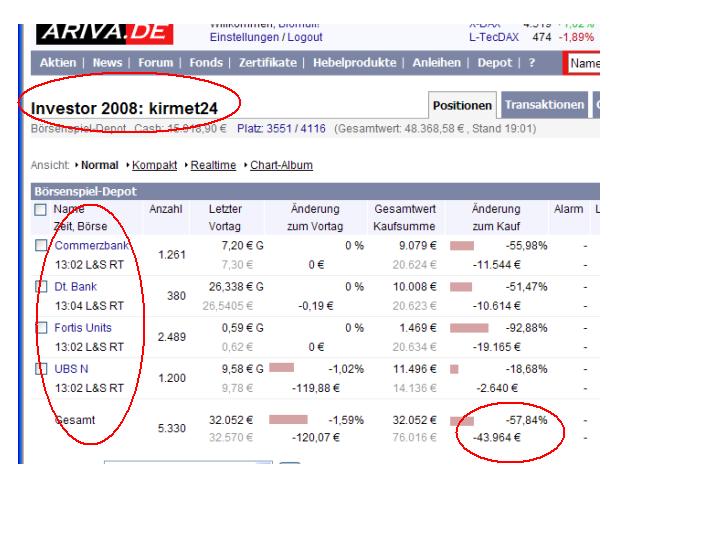This screenshot has height=540, width=720.
Task: Switch to Kompakt view
Action: pos(154,165)
